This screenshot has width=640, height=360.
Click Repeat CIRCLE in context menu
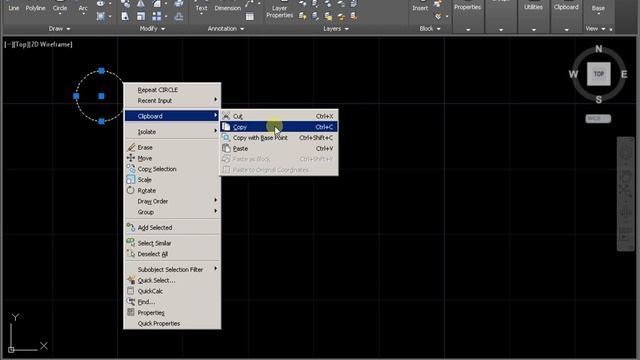click(172, 90)
